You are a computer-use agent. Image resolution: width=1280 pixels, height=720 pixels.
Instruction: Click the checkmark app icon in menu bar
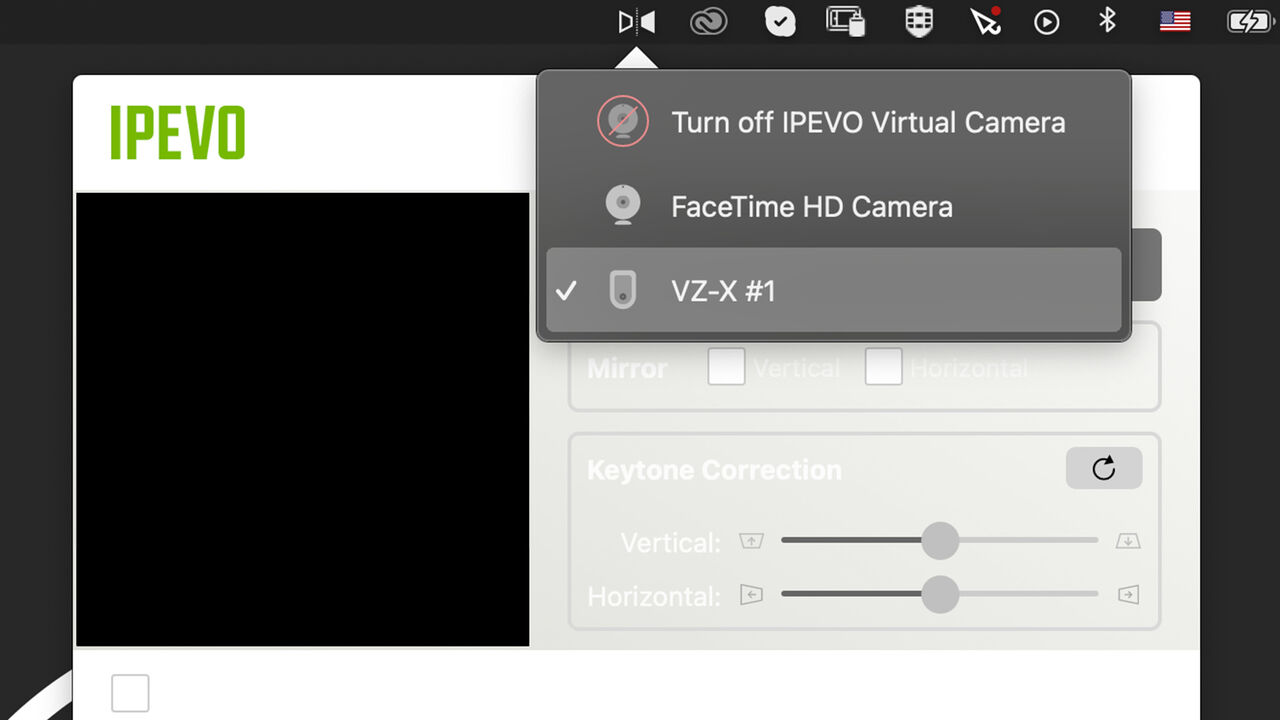tap(780, 21)
